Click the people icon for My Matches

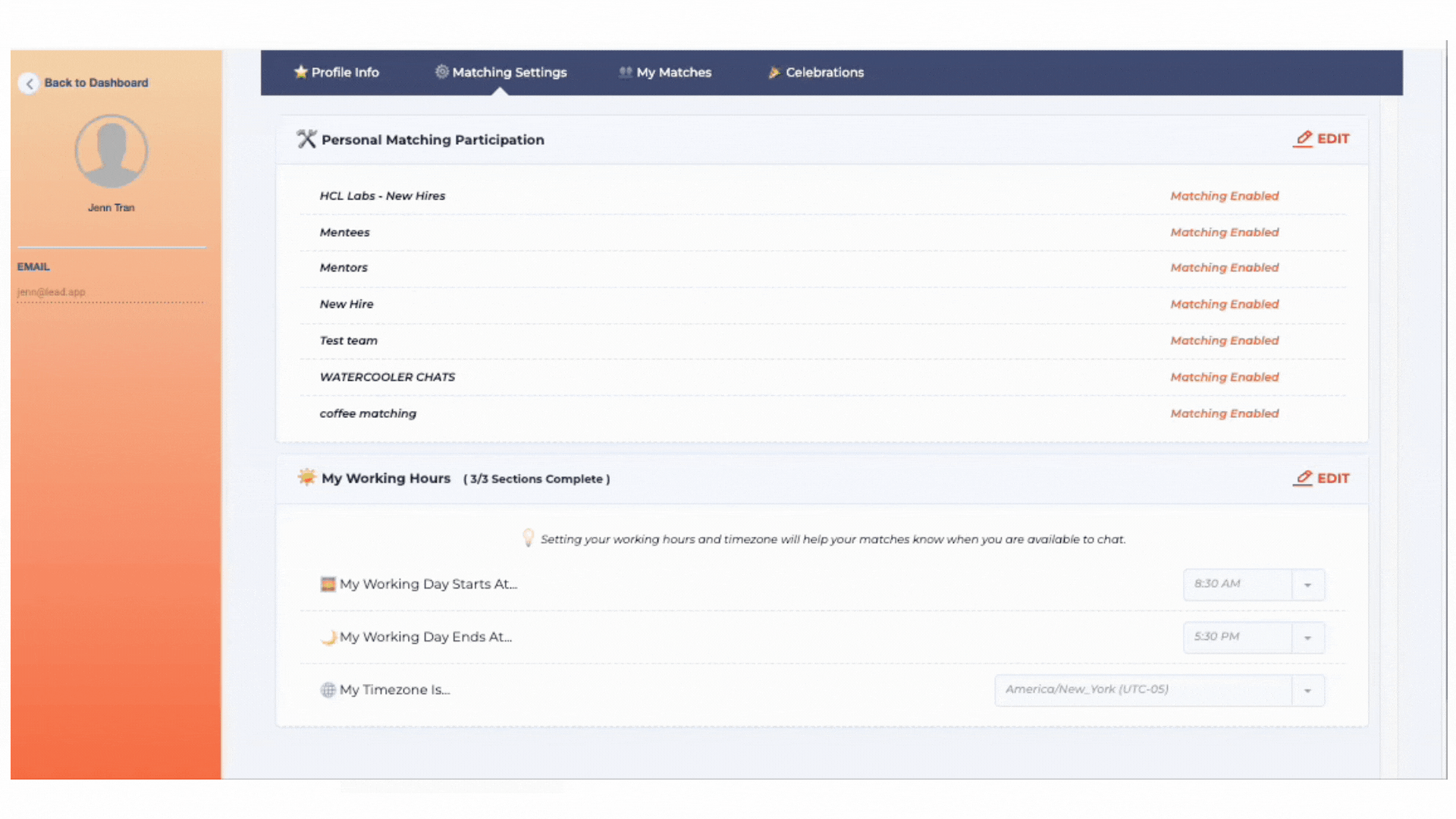coord(625,72)
